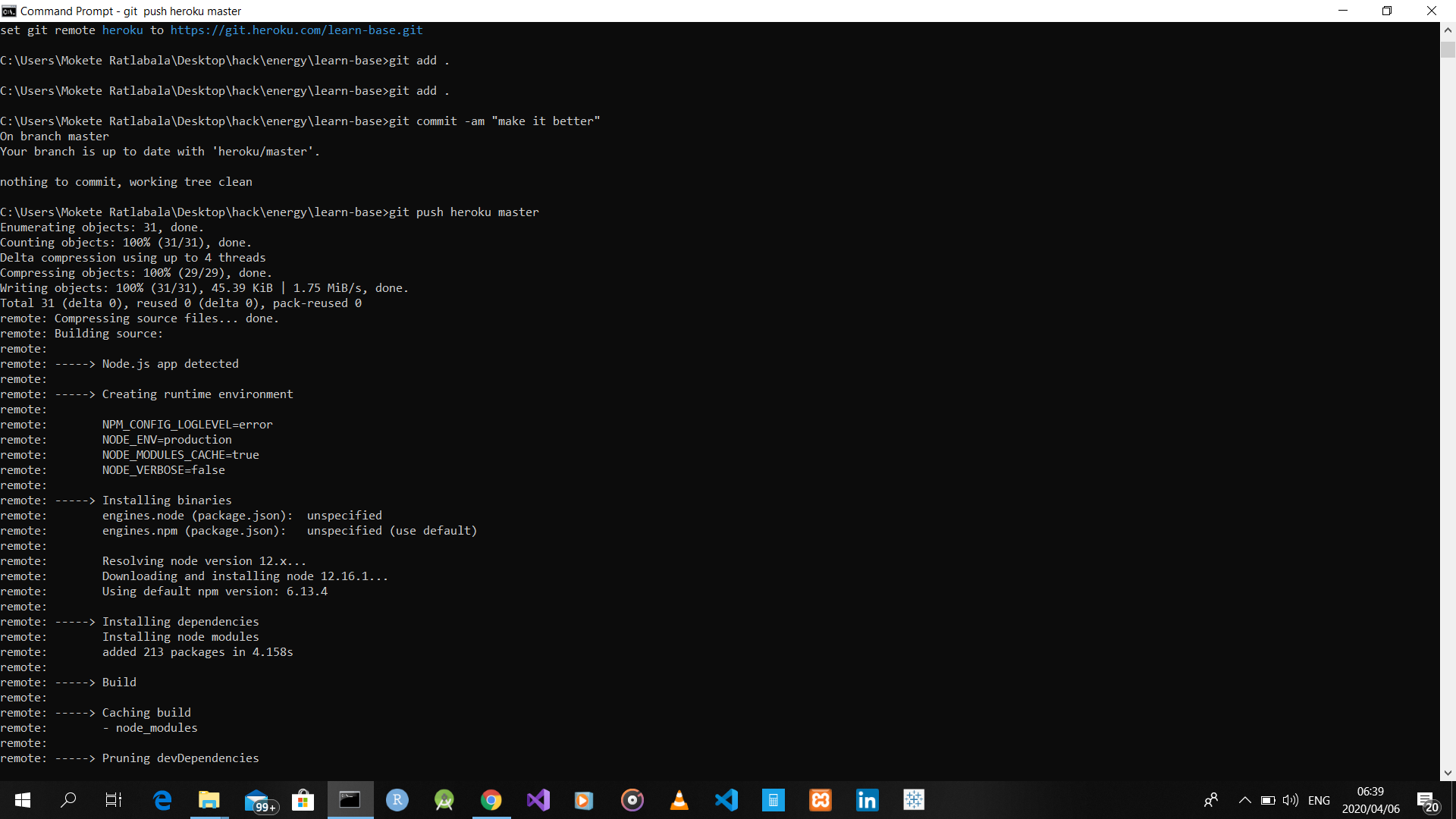Image resolution: width=1456 pixels, height=819 pixels.
Task: Open Android Studio from taskbar
Action: pos(444,800)
